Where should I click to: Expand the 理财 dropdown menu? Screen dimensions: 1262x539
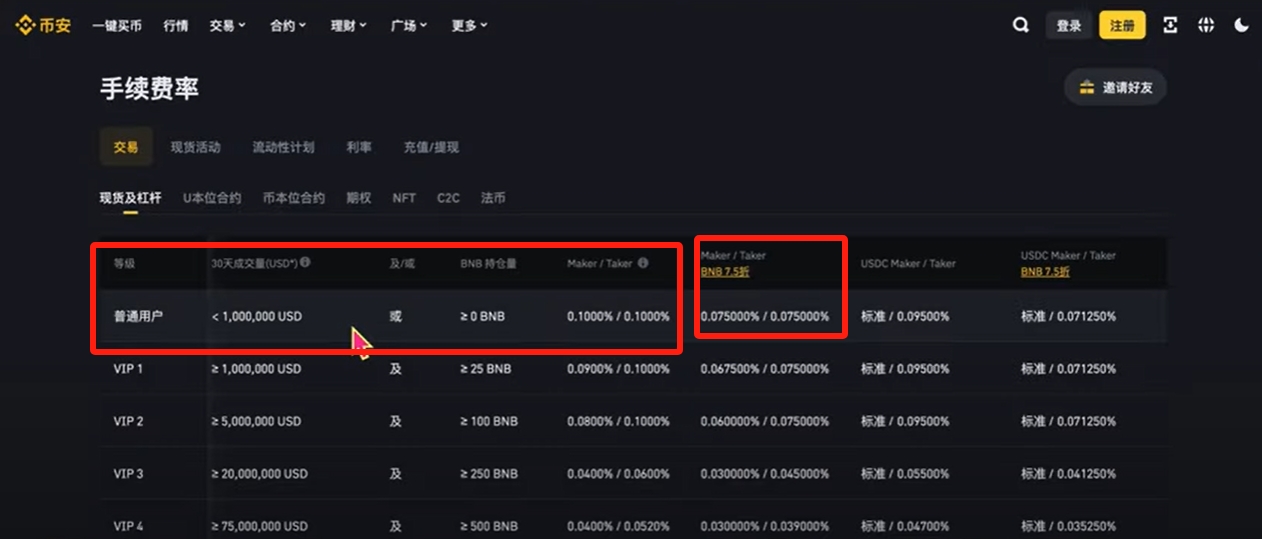349,26
